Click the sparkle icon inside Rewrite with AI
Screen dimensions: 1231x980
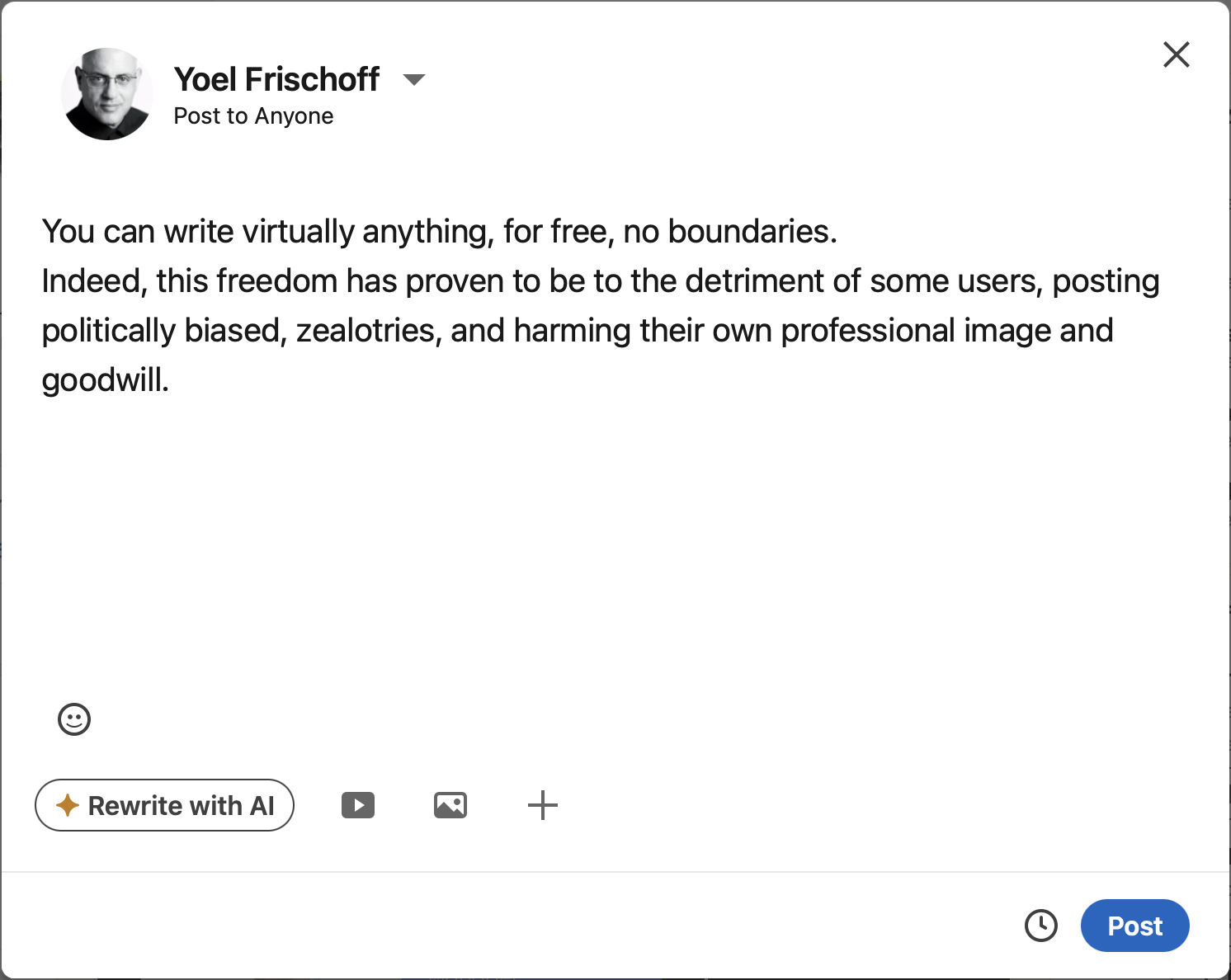pyautogui.click(x=67, y=805)
